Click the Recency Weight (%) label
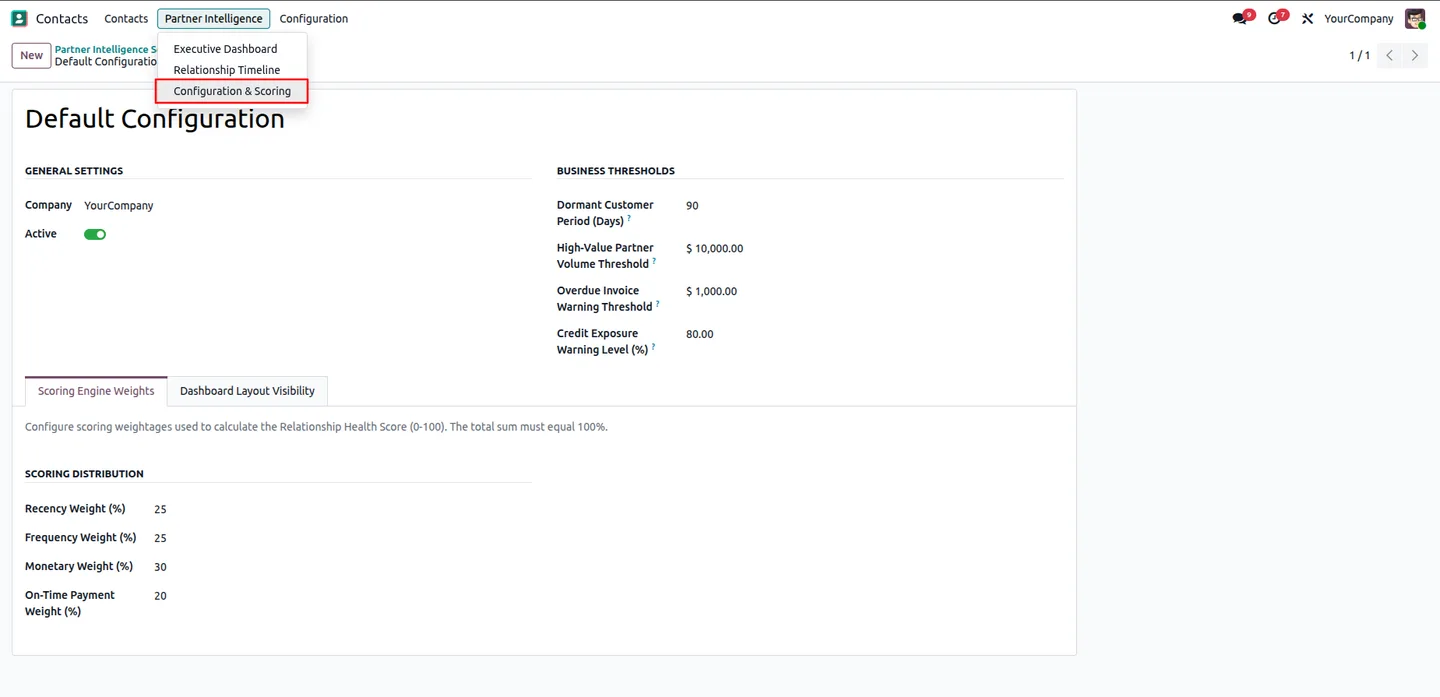Screen dimensions: 1440x697 pos(75,509)
